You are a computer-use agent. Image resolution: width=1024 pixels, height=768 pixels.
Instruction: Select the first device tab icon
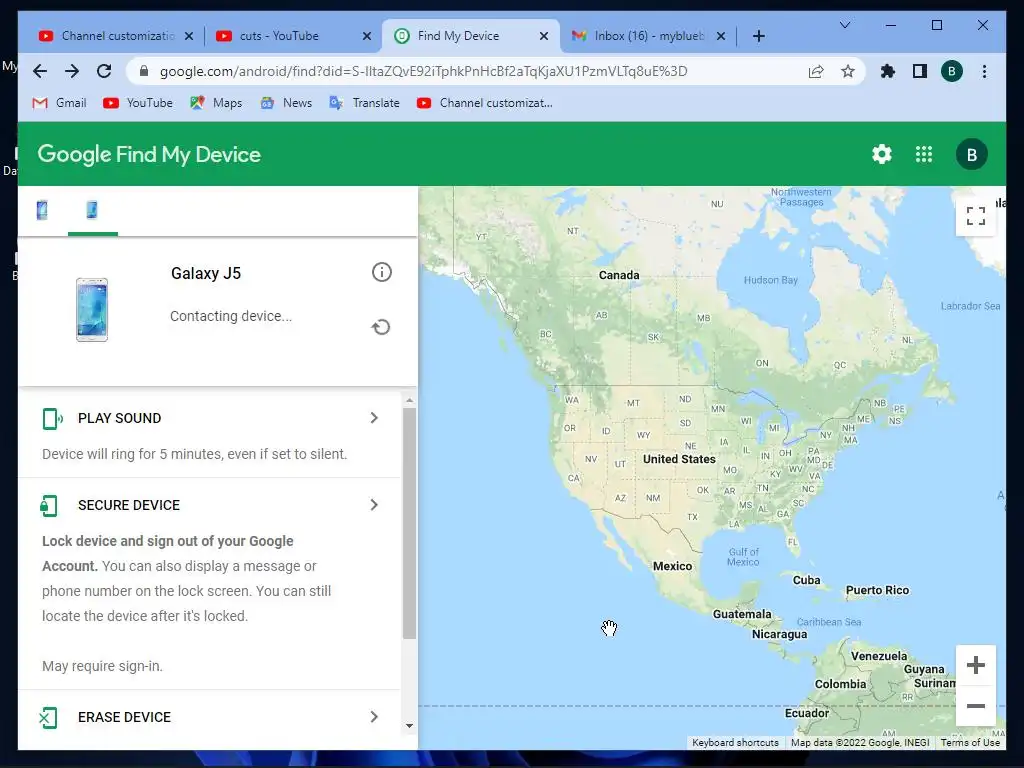click(42, 210)
